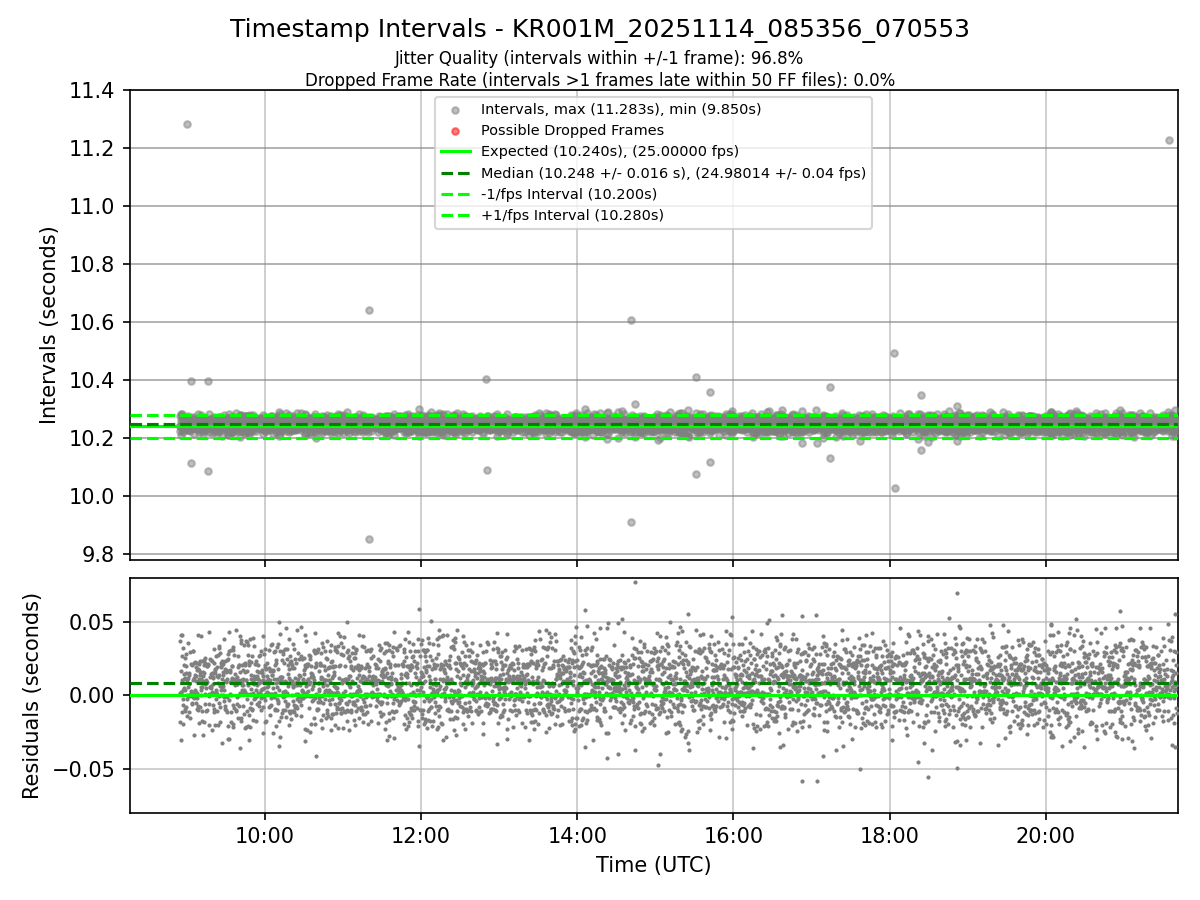This screenshot has width=1200, height=900.
Task: Select legend entry '-1/fps Interval (10.200s)'
Action: tap(569, 194)
